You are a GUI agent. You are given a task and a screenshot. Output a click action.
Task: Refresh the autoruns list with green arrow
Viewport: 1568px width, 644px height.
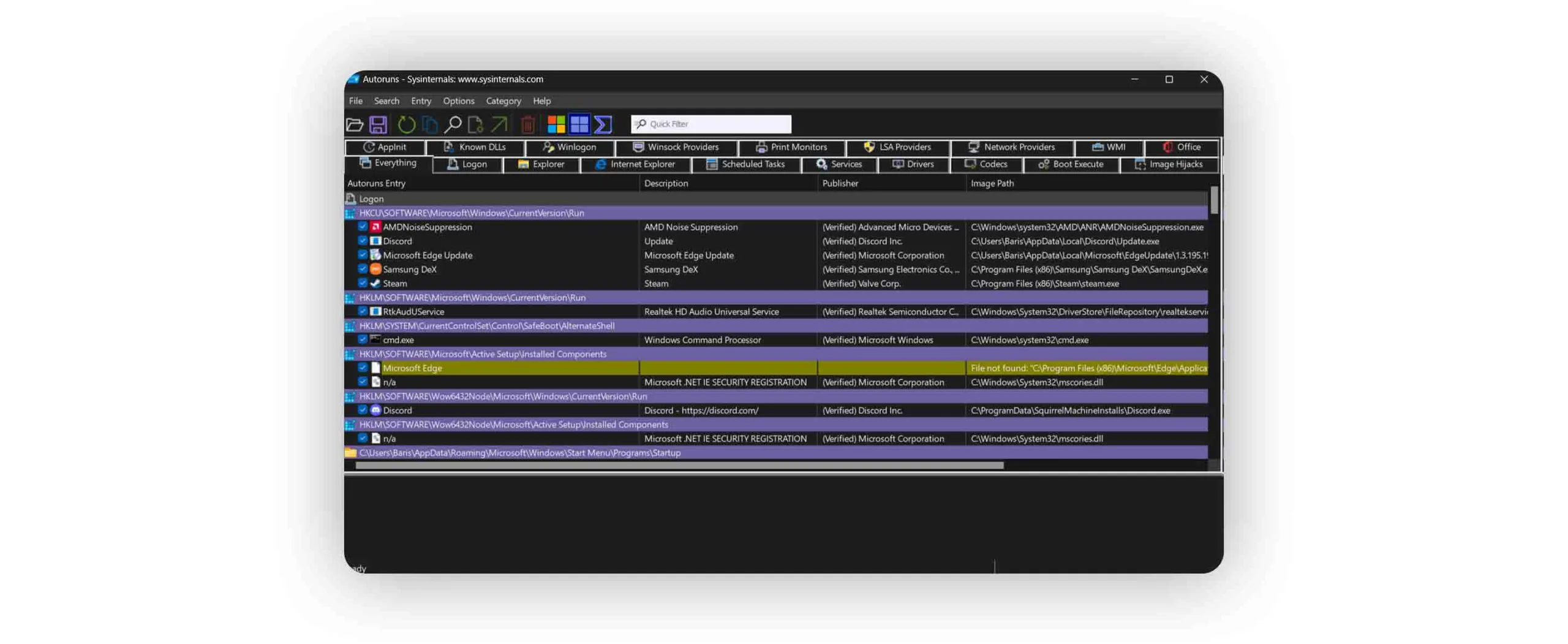tap(406, 124)
